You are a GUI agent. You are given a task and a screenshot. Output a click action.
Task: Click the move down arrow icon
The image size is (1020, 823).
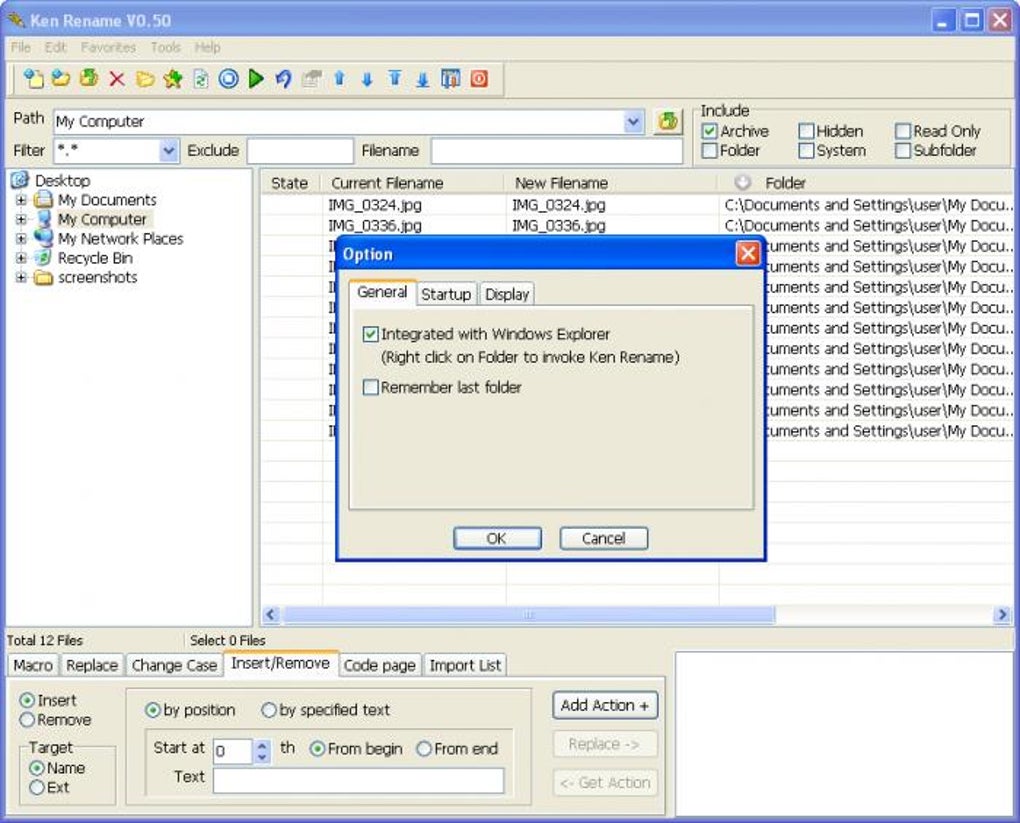click(367, 80)
